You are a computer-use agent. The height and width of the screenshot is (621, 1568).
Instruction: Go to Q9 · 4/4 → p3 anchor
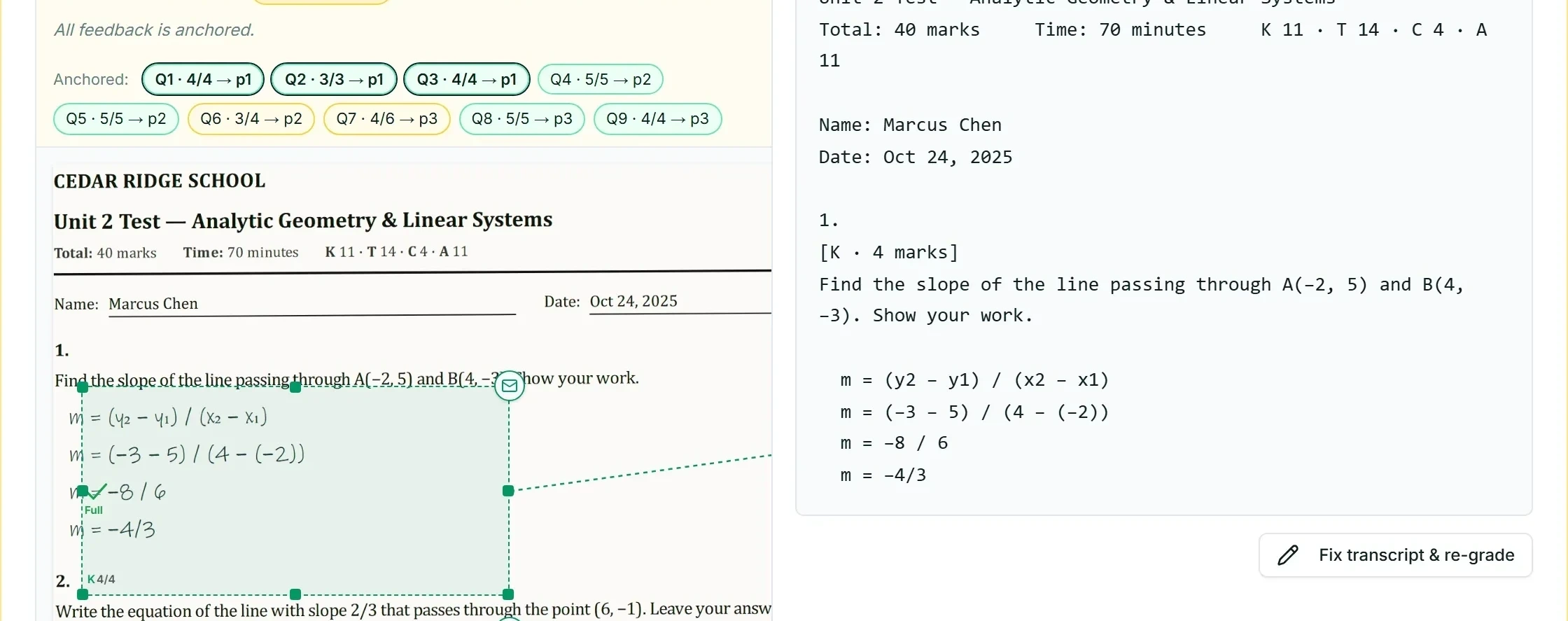coord(658,119)
